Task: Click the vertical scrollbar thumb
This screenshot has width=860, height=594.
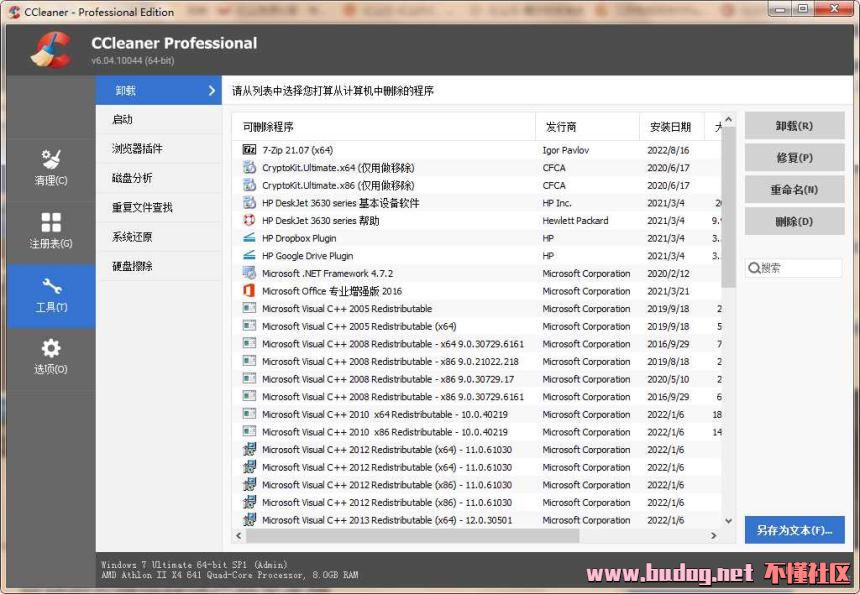Action: [728, 207]
